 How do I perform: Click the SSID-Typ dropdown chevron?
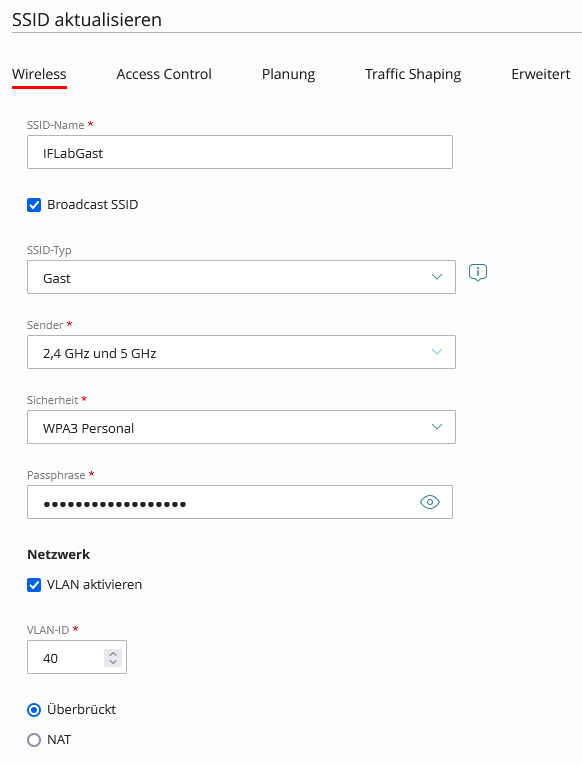tap(437, 277)
